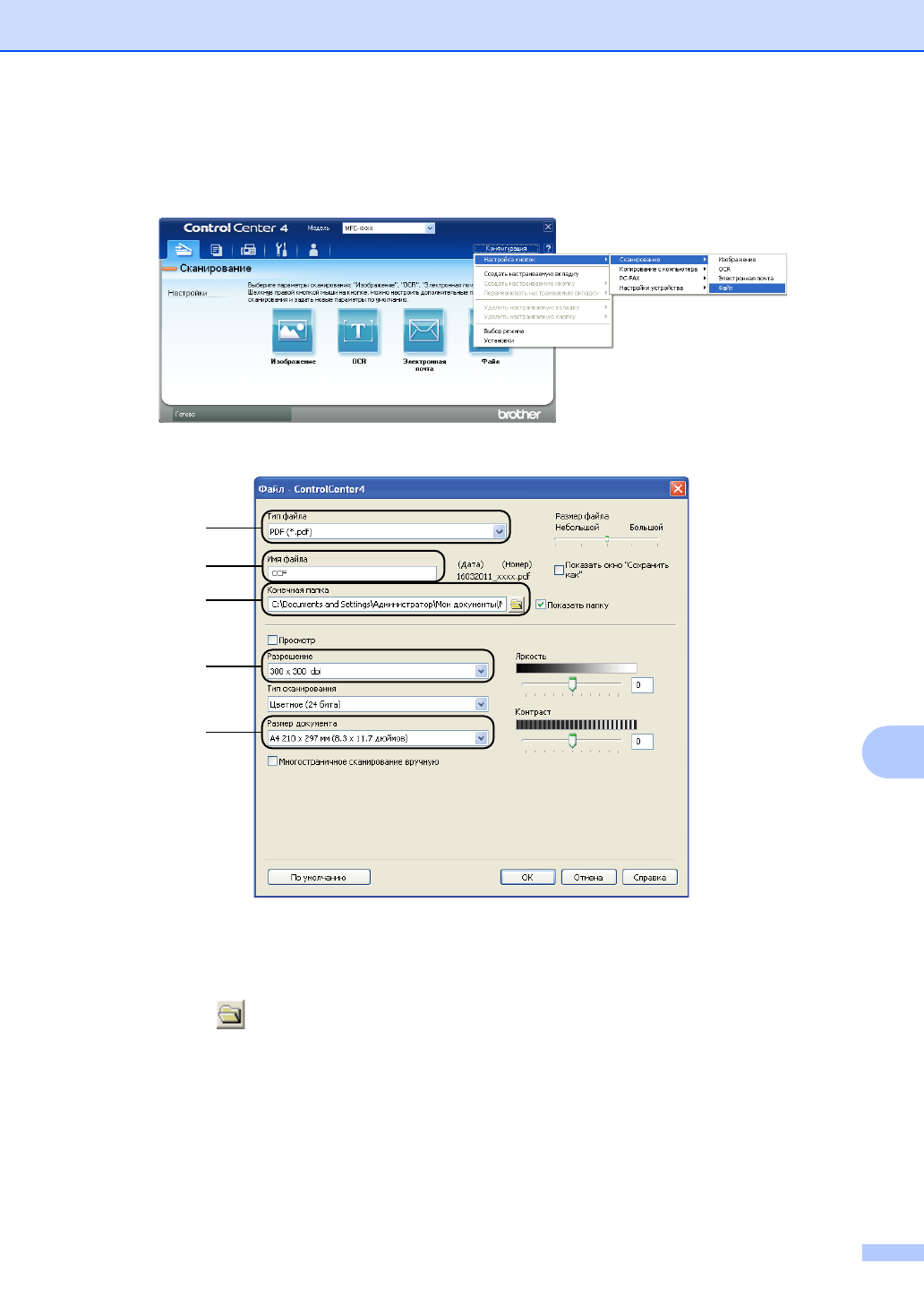Click the PC-Copy document tab icon
Image resolution: width=924 pixels, height=1306 pixels.
[x=216, y=250]
